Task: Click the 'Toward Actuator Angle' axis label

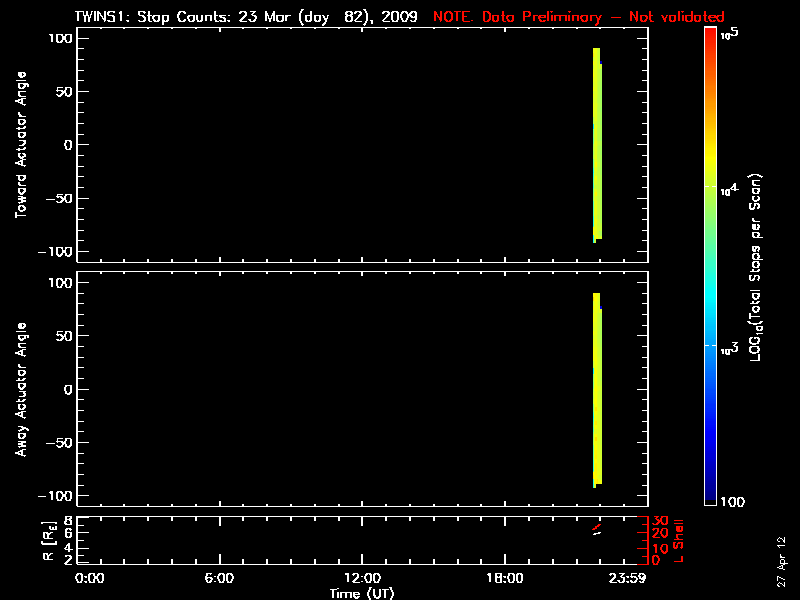Action: 21,144
